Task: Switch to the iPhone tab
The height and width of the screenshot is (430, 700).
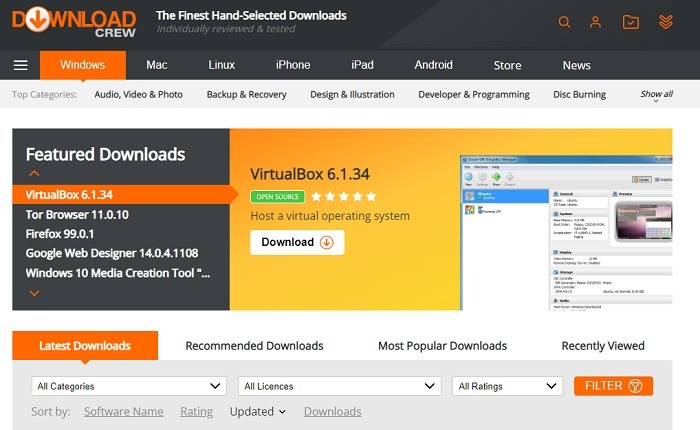Action: (293, 65)
